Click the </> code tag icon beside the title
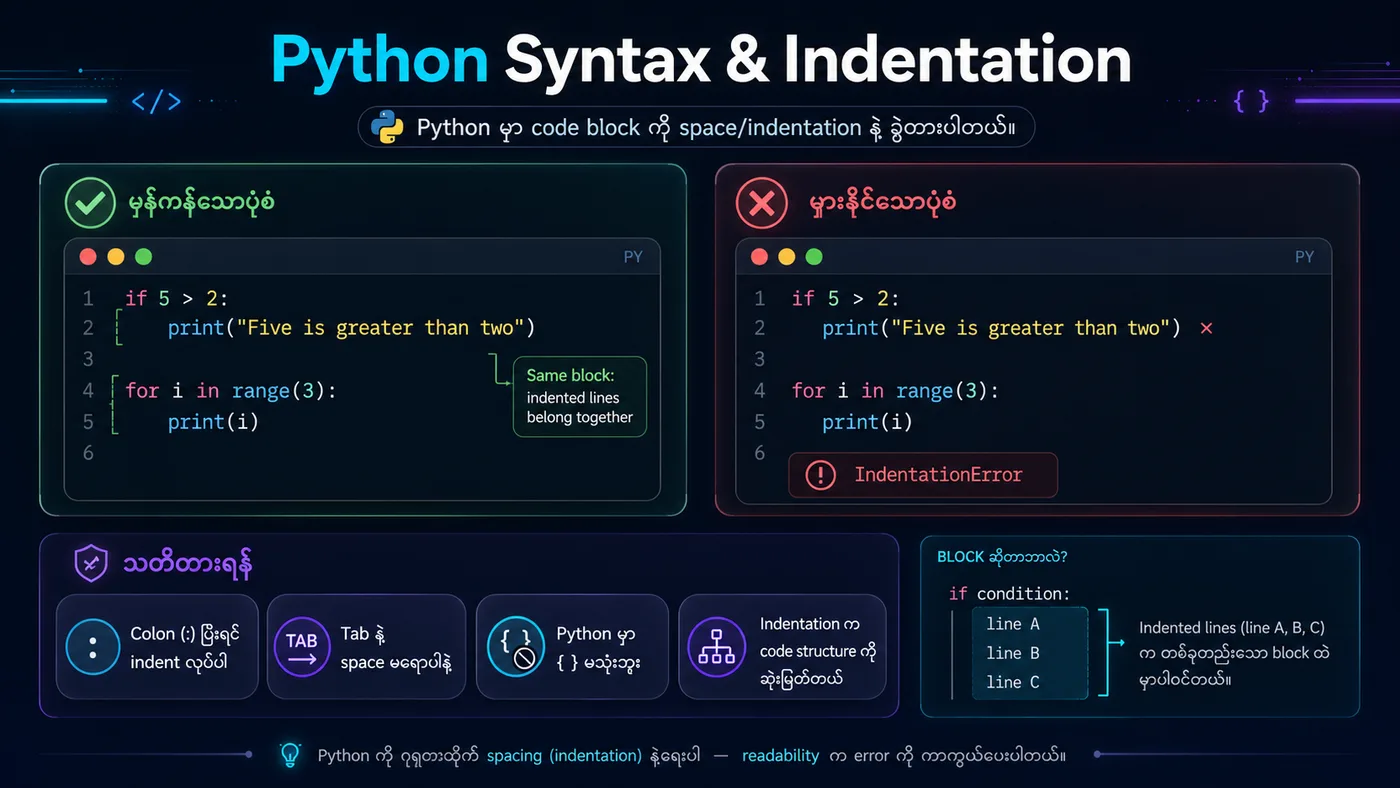 point(156,101)
